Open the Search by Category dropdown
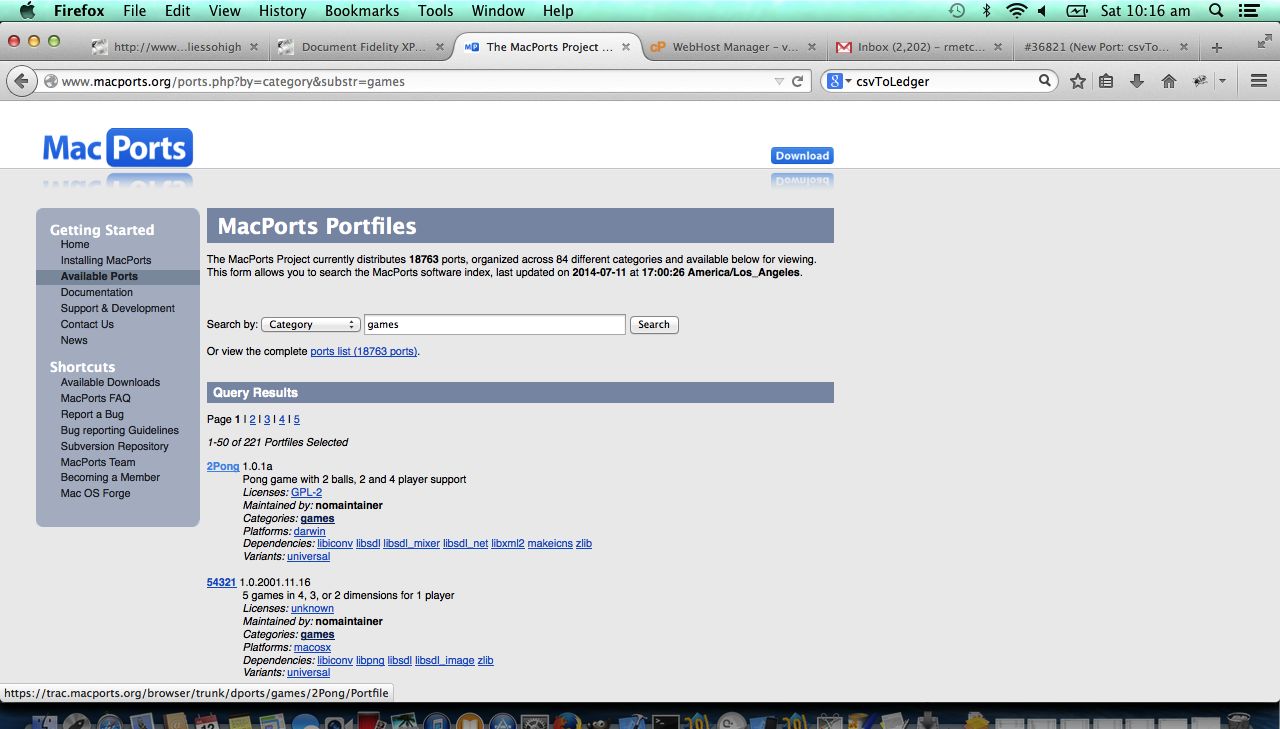Image resolution: width=1280 pixels, height=729 pixels. [311, 324]
